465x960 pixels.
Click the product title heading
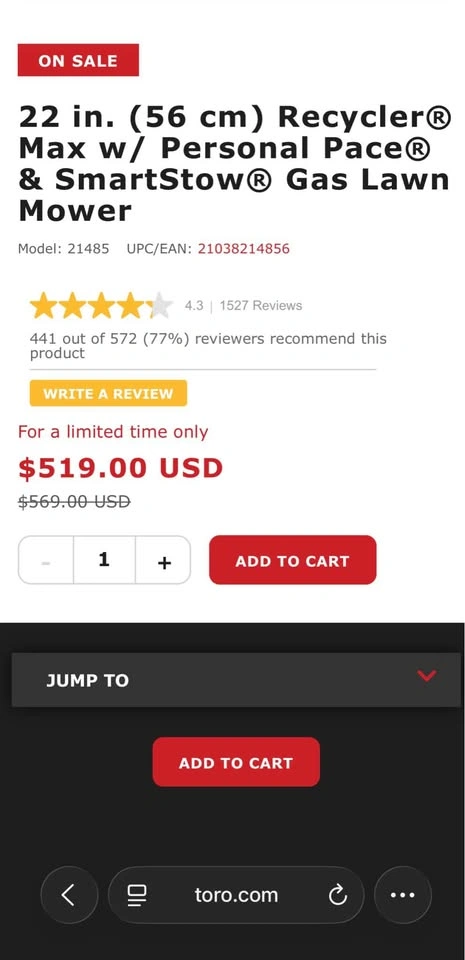[x=235, y=163]
